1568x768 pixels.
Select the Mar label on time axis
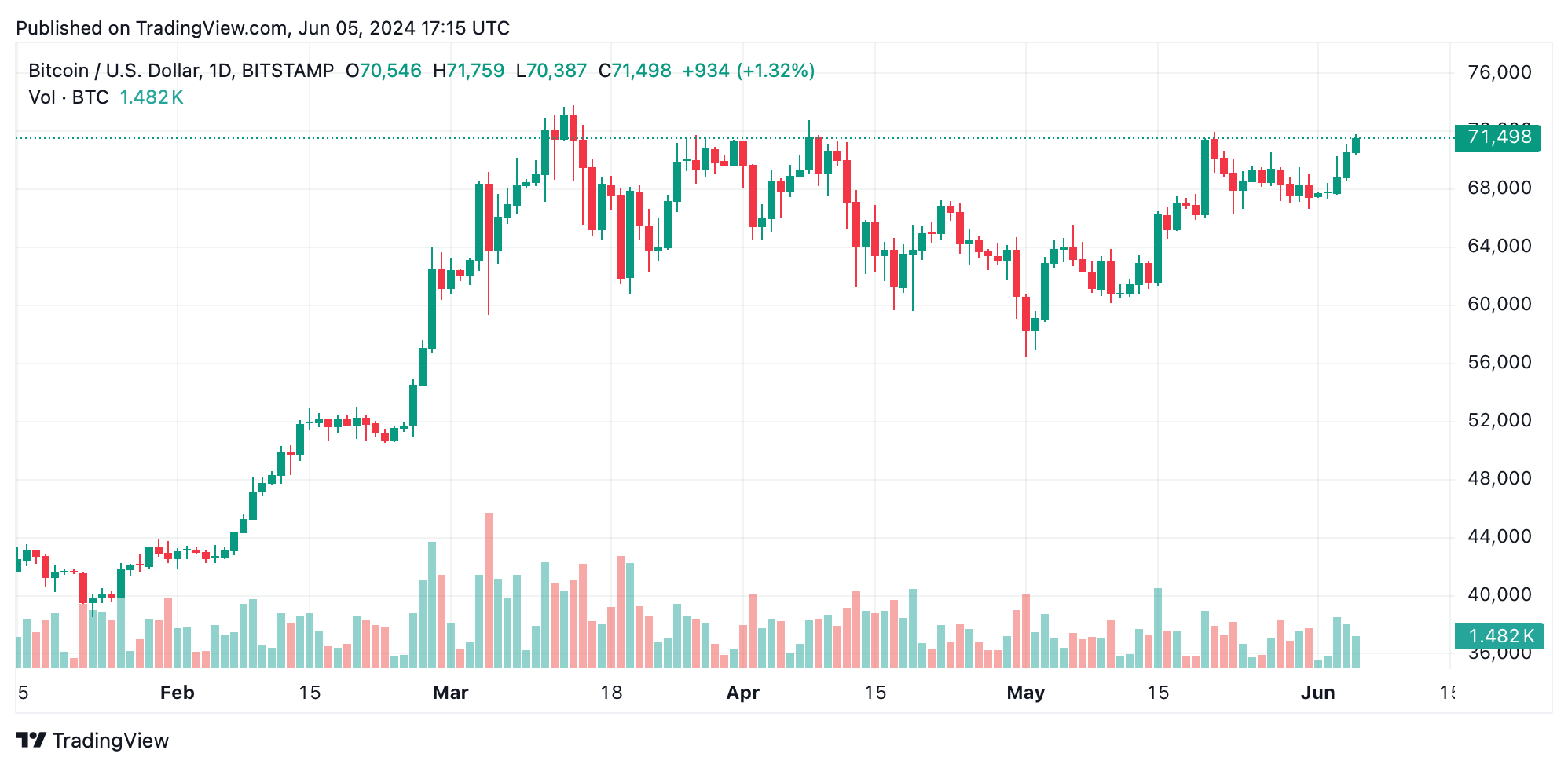click(450, 693)
